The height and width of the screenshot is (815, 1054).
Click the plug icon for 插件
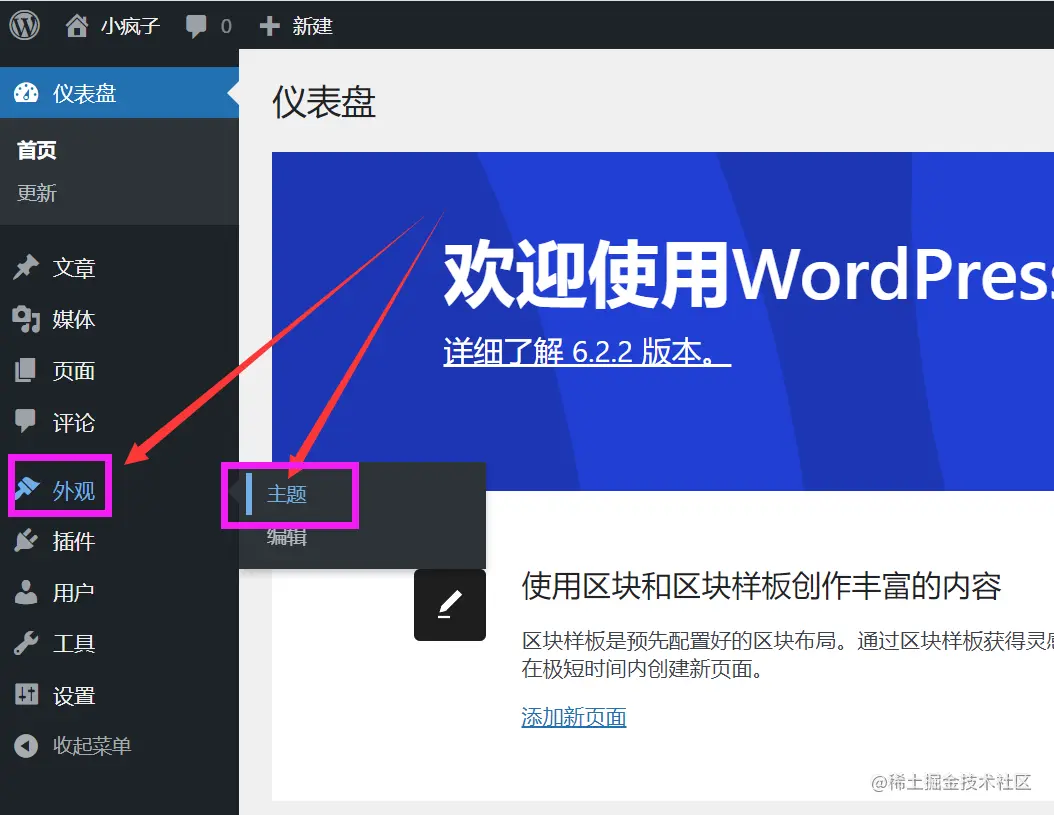[x=26, y=540]
